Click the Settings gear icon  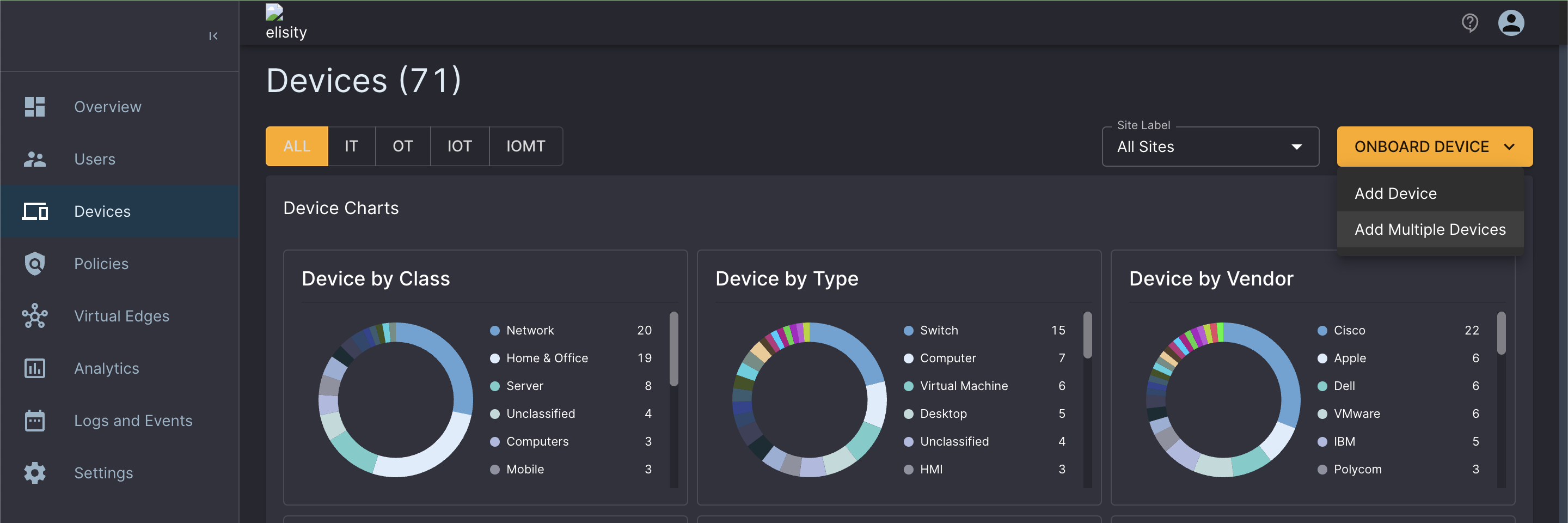tap(35, 473)
